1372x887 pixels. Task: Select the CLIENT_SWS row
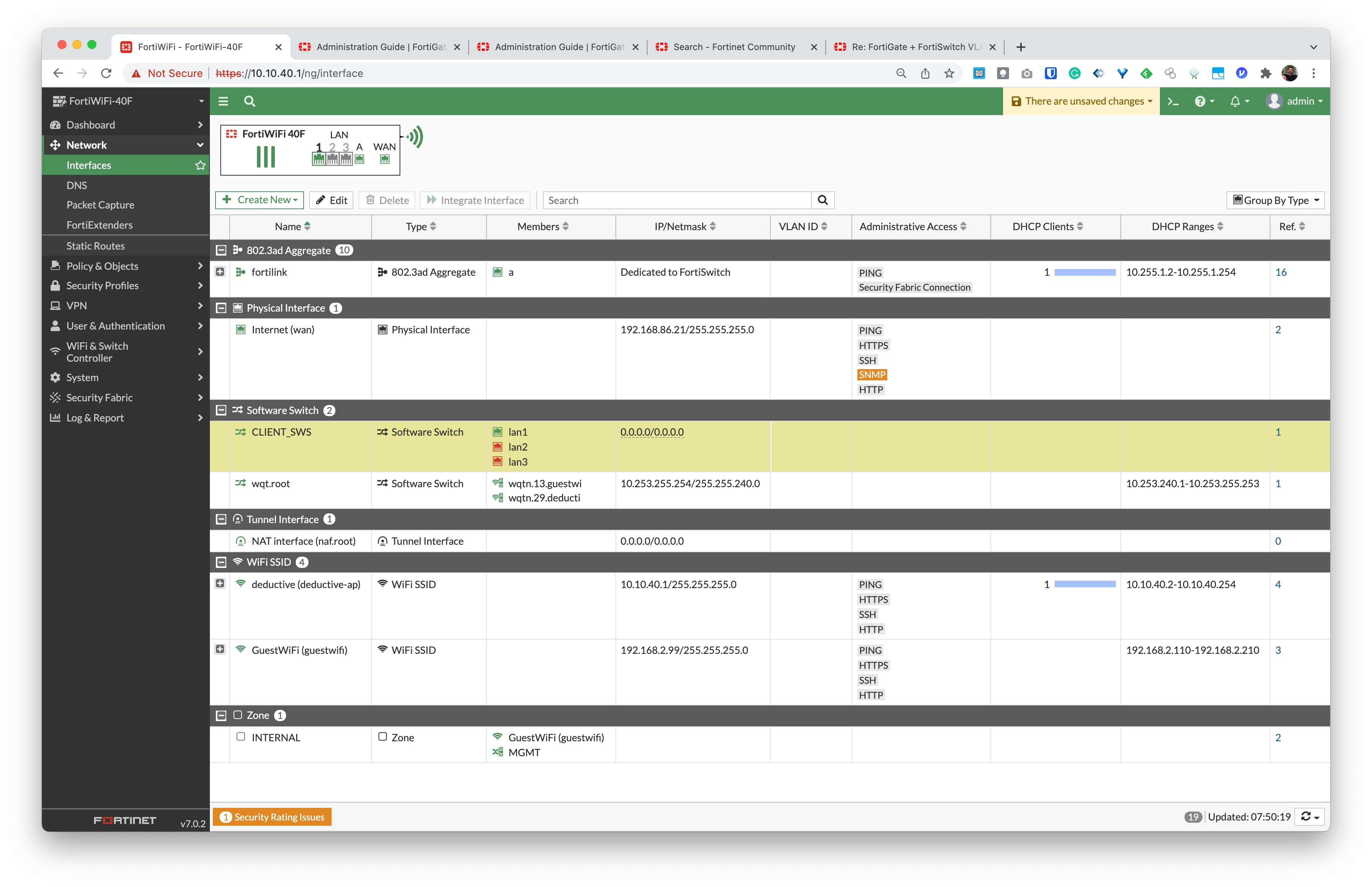tap(769, 446)
